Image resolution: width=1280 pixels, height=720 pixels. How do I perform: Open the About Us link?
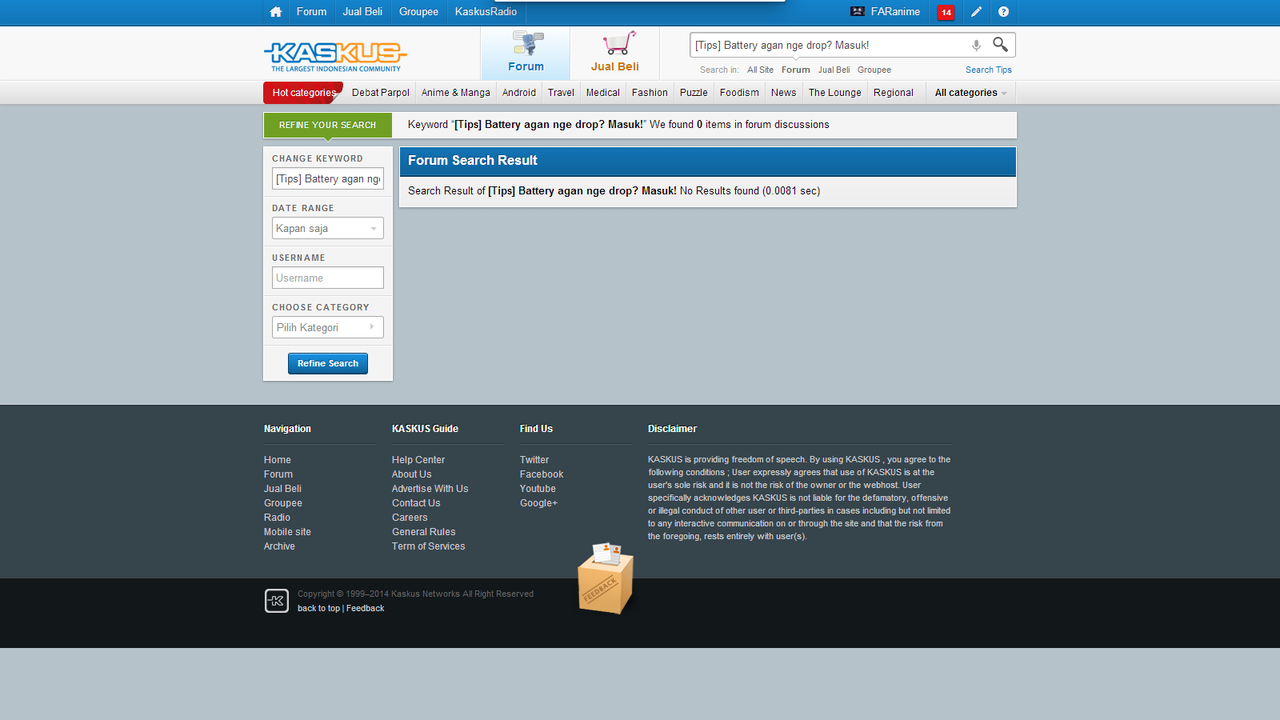412,475
